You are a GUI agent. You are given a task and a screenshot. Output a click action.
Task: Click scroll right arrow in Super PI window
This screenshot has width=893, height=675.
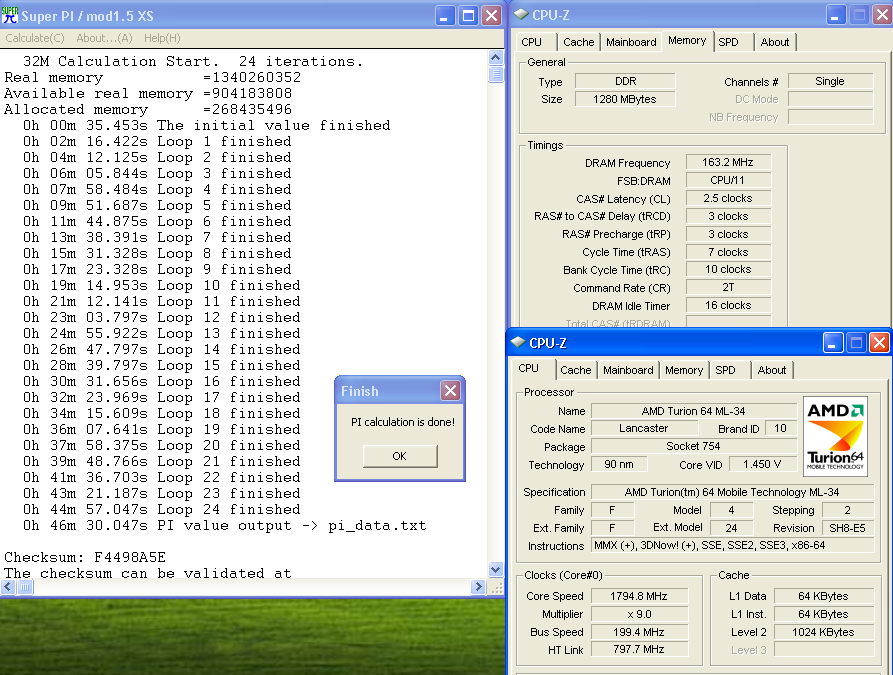[x=478, y=587]
